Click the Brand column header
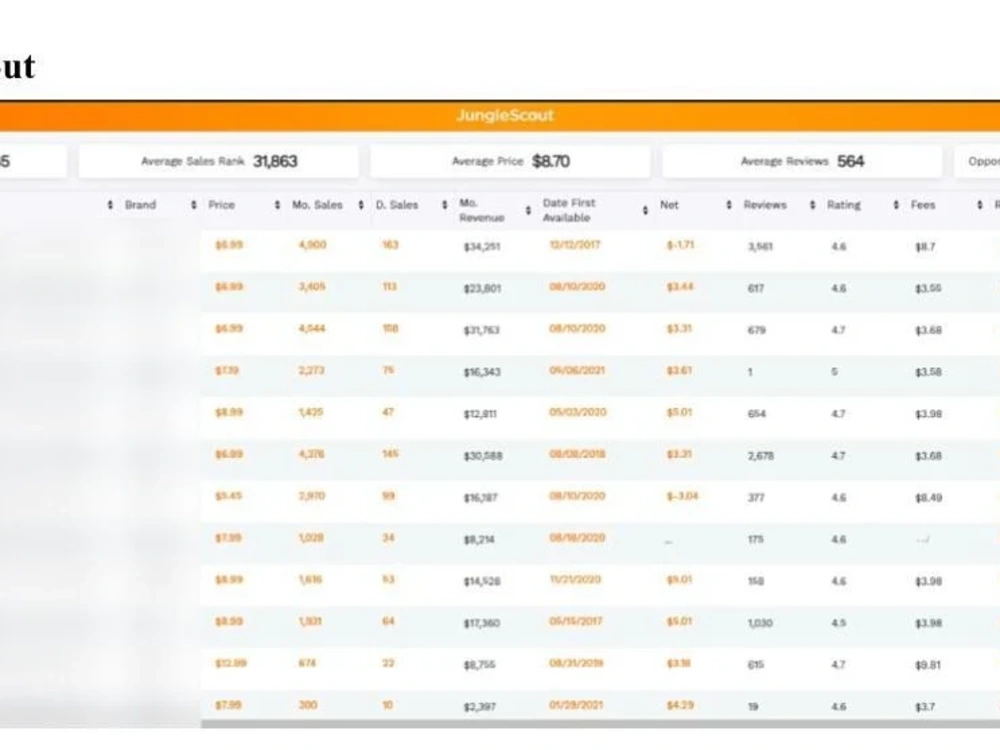This screenshot has width=1000, height=750. click(x=140, y=205)
